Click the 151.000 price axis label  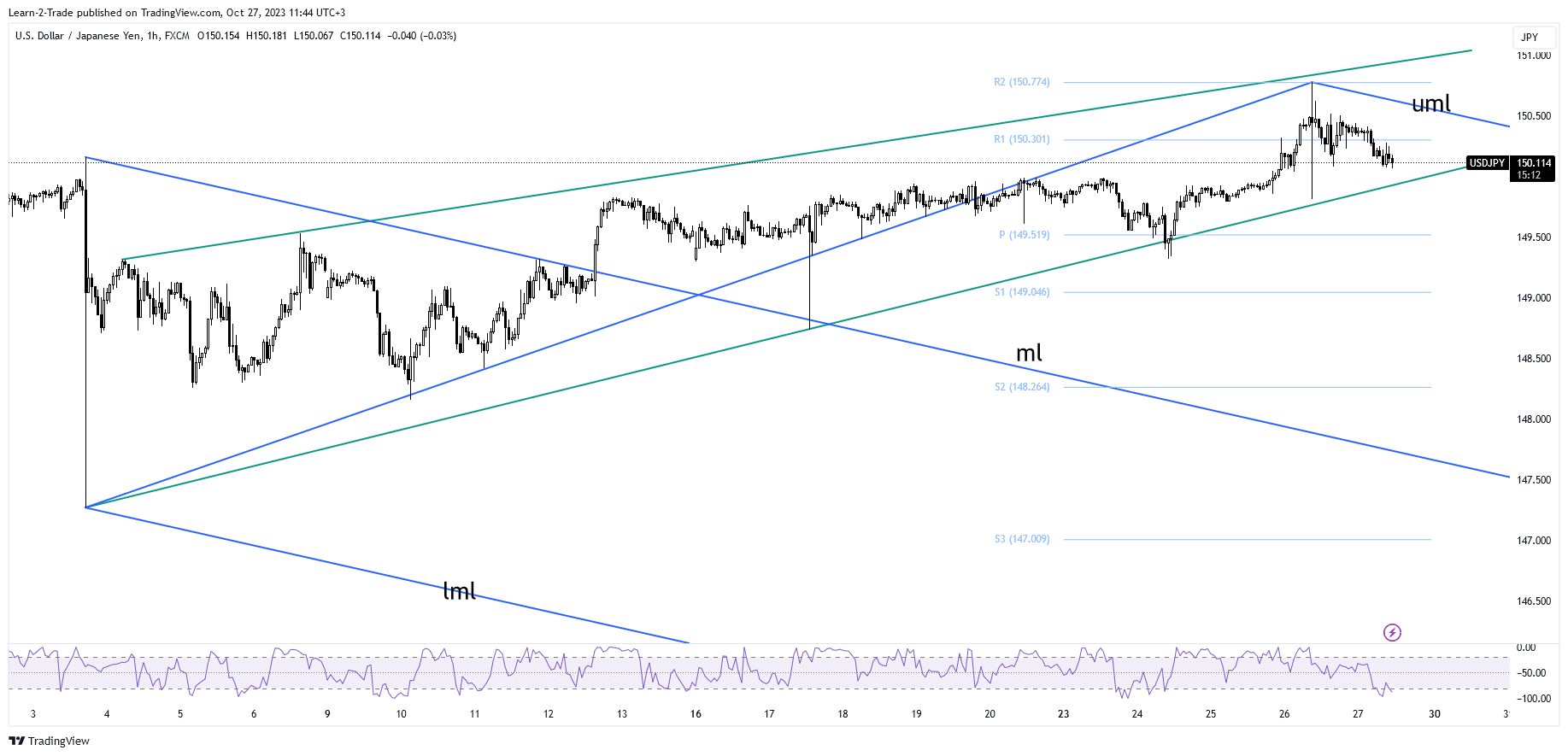click(1534, 56)
